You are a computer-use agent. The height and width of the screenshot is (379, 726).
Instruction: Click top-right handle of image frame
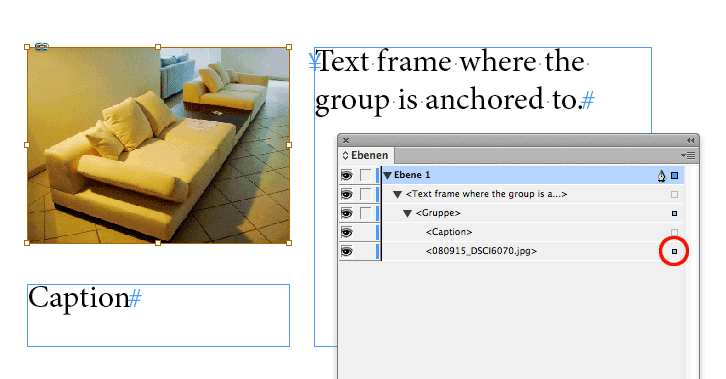tap(289, 47)
